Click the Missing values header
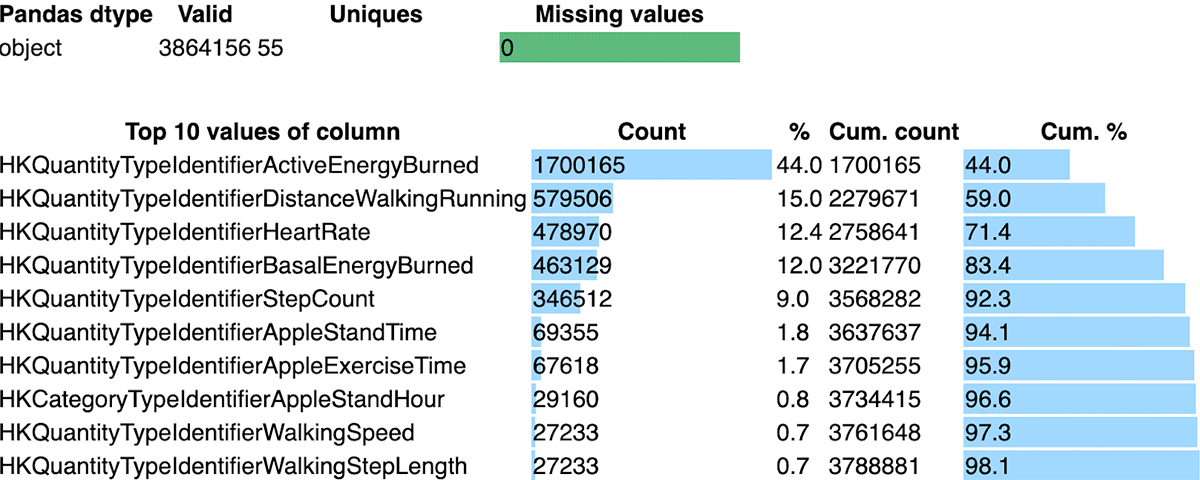Screen dimensions: 1200x480 (619, 15)
